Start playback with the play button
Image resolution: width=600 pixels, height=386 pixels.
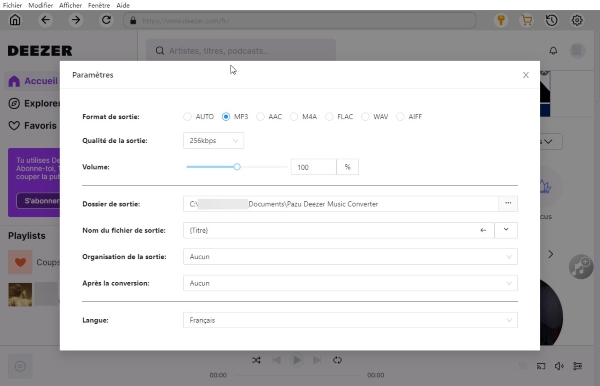[x=297, y=360]
